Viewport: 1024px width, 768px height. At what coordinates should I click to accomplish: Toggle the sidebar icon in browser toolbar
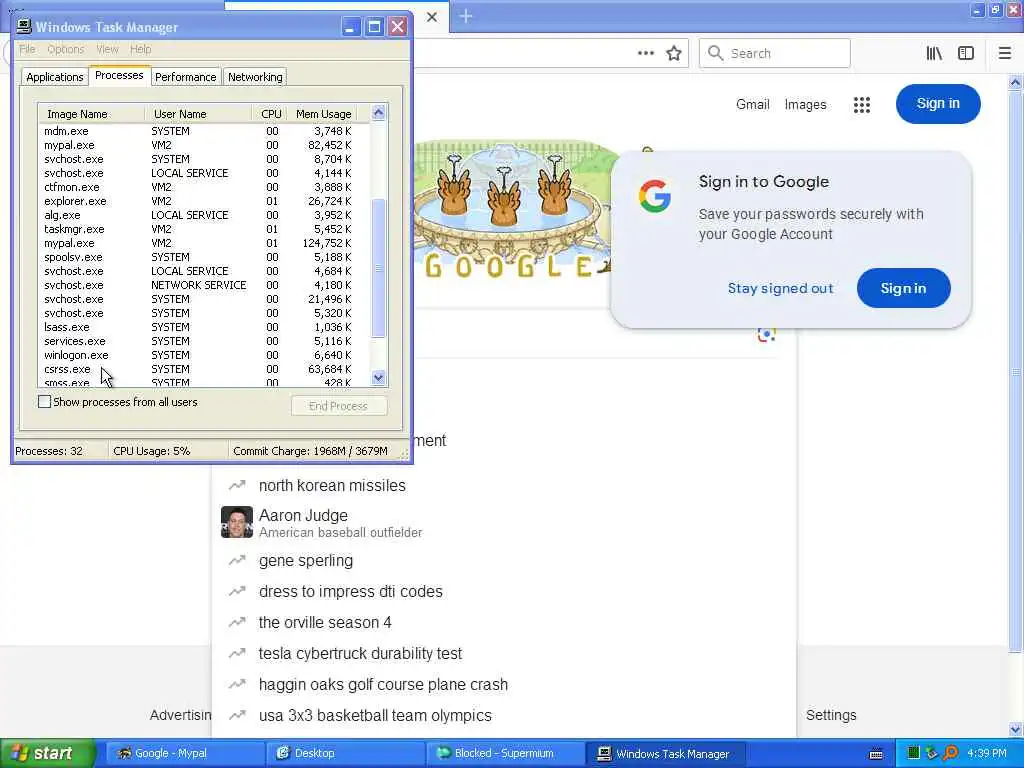pos(966,54)
